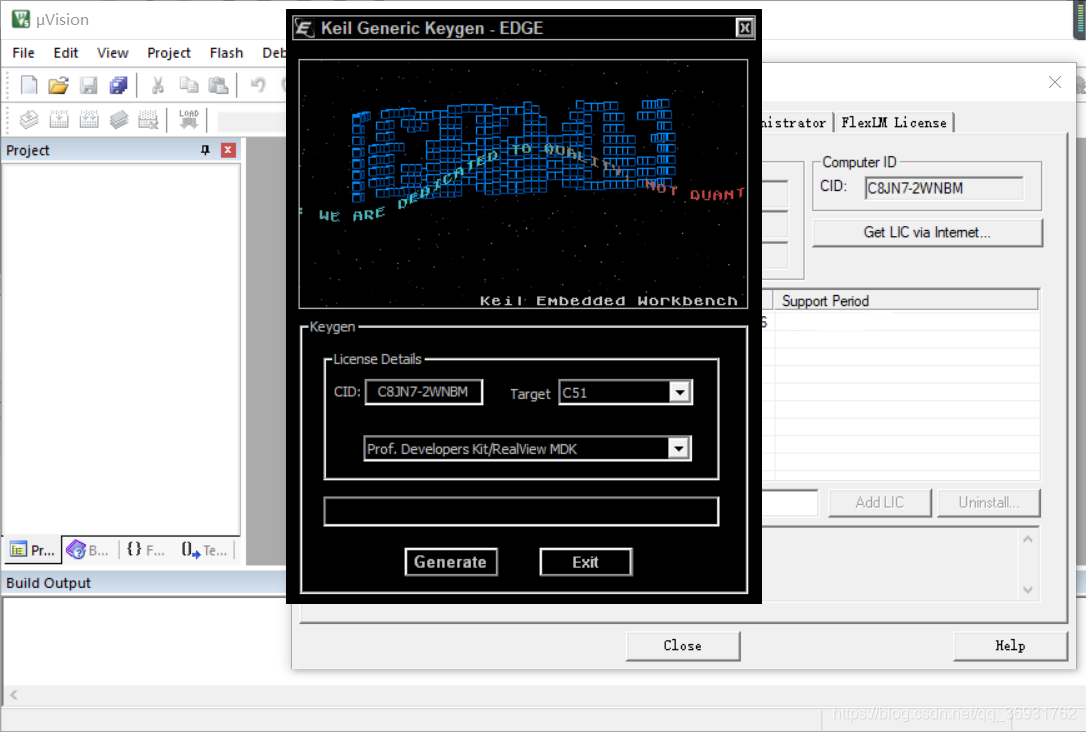Screen dimensions: 1086x732
Task: Switch to the Templates tab in Project panel
Action: click(x=204, y=550)
